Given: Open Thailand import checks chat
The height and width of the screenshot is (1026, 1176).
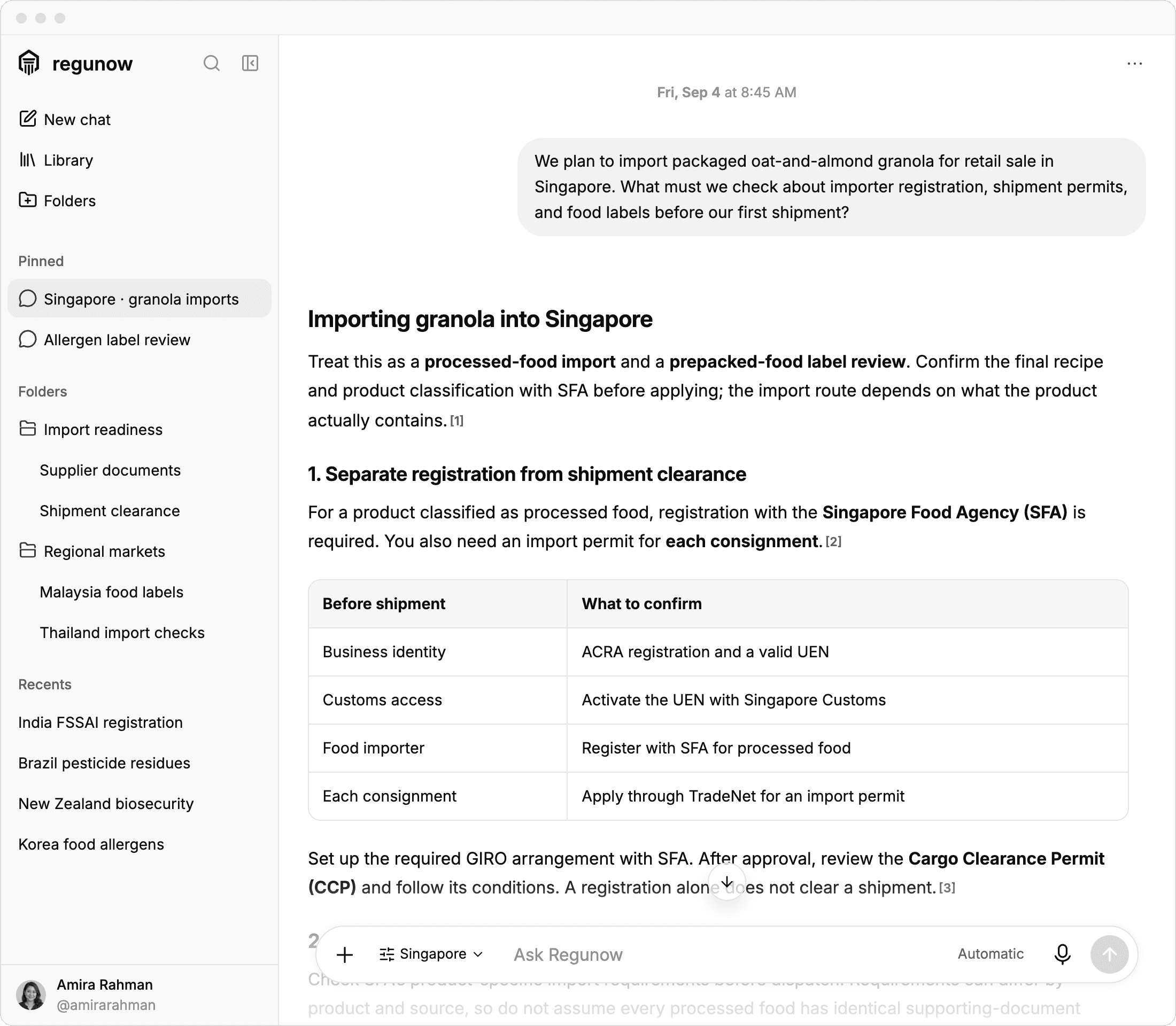Looking at the screenshot, I should pos(139,633).
